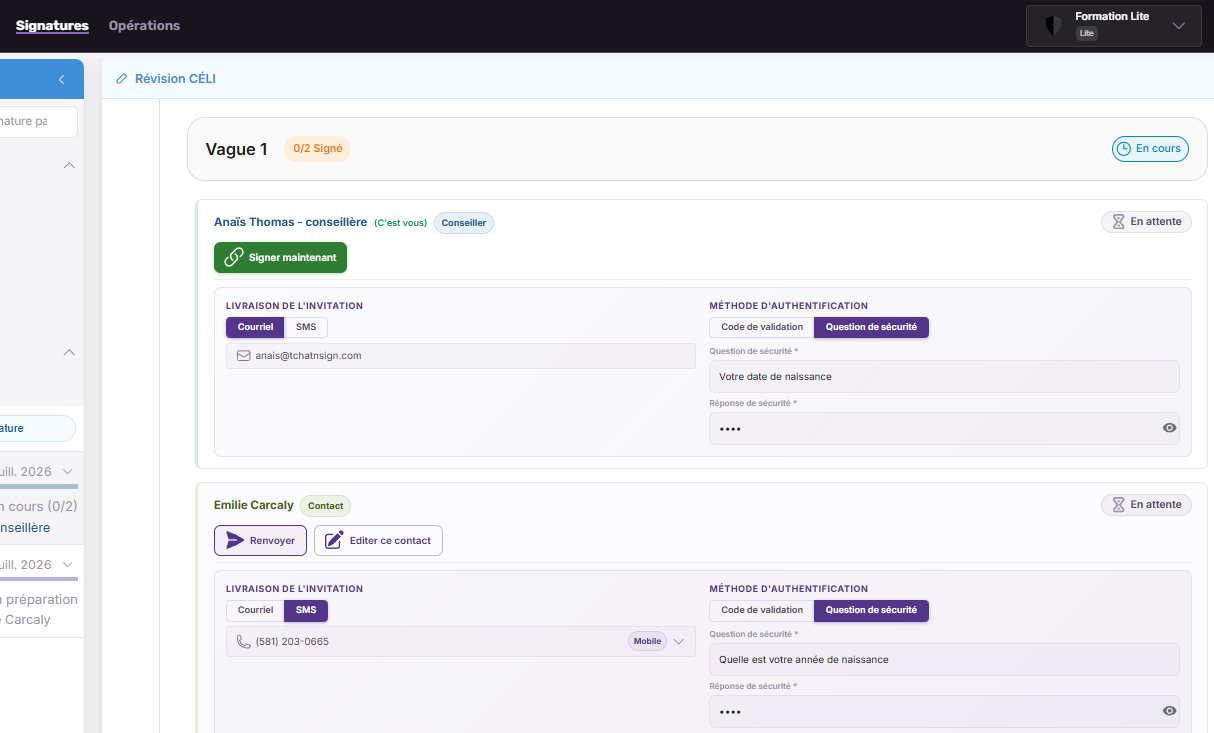Click the Renvoyer button
The height and width of the screenshot is (733, 1214).
260,541
